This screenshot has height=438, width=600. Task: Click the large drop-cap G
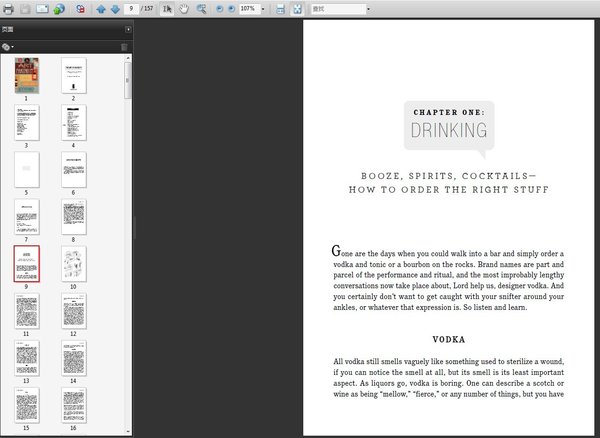click(x=336, y=251)
